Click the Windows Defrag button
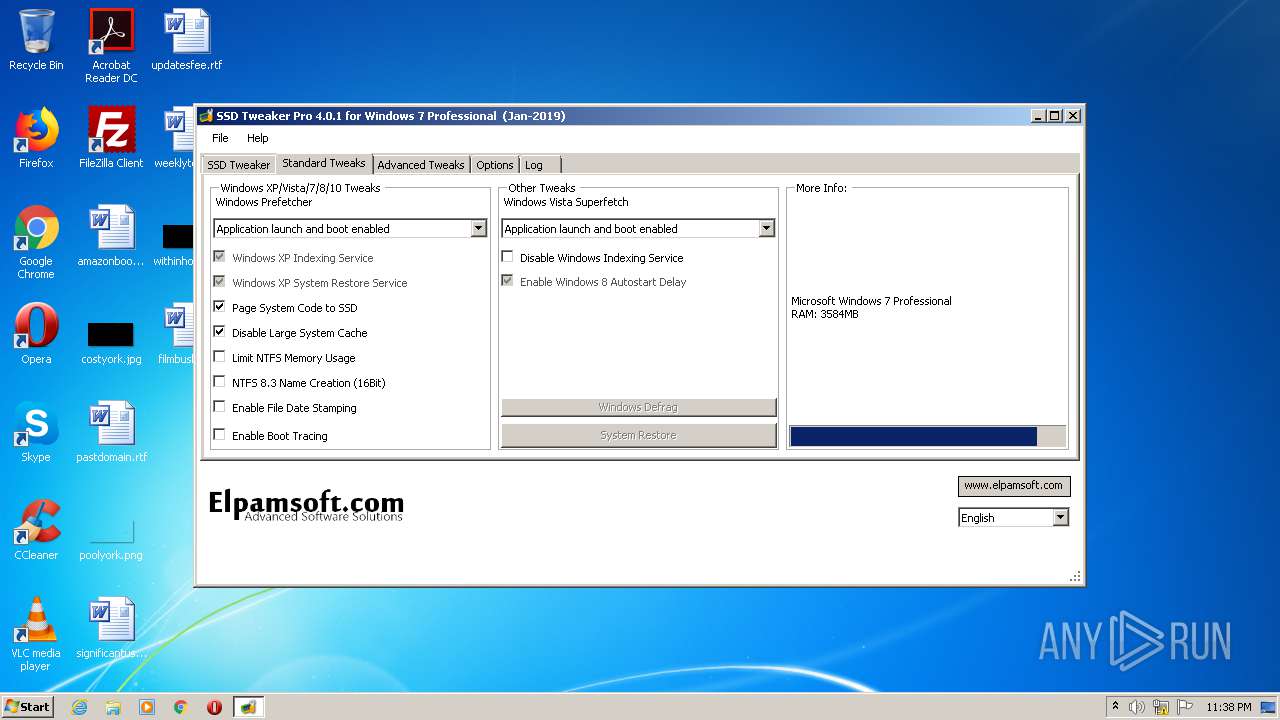Viewport: 1280px width, 720px height. tap(638, 407)
